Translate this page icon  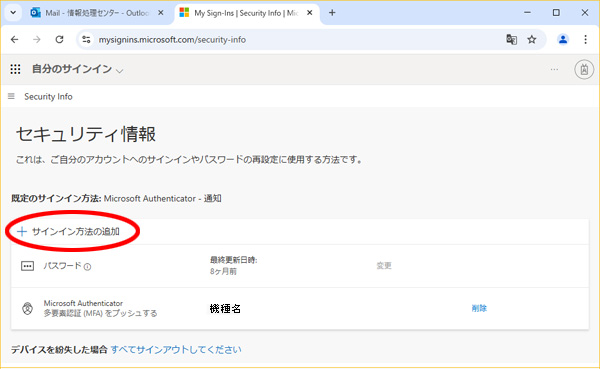point(512,39)
